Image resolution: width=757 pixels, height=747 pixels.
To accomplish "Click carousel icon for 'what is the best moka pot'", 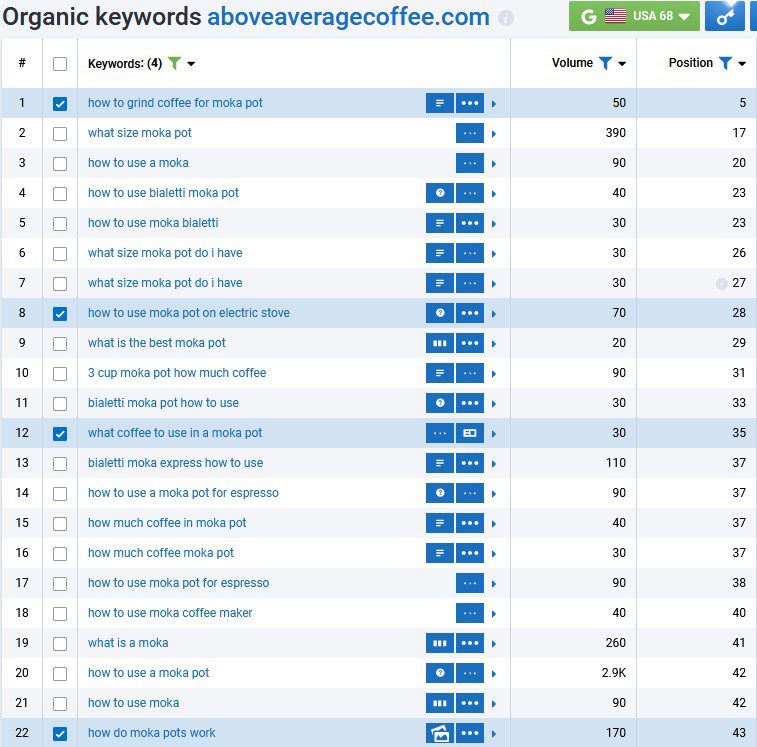I will pyautogui.click(x=440, y=343).
